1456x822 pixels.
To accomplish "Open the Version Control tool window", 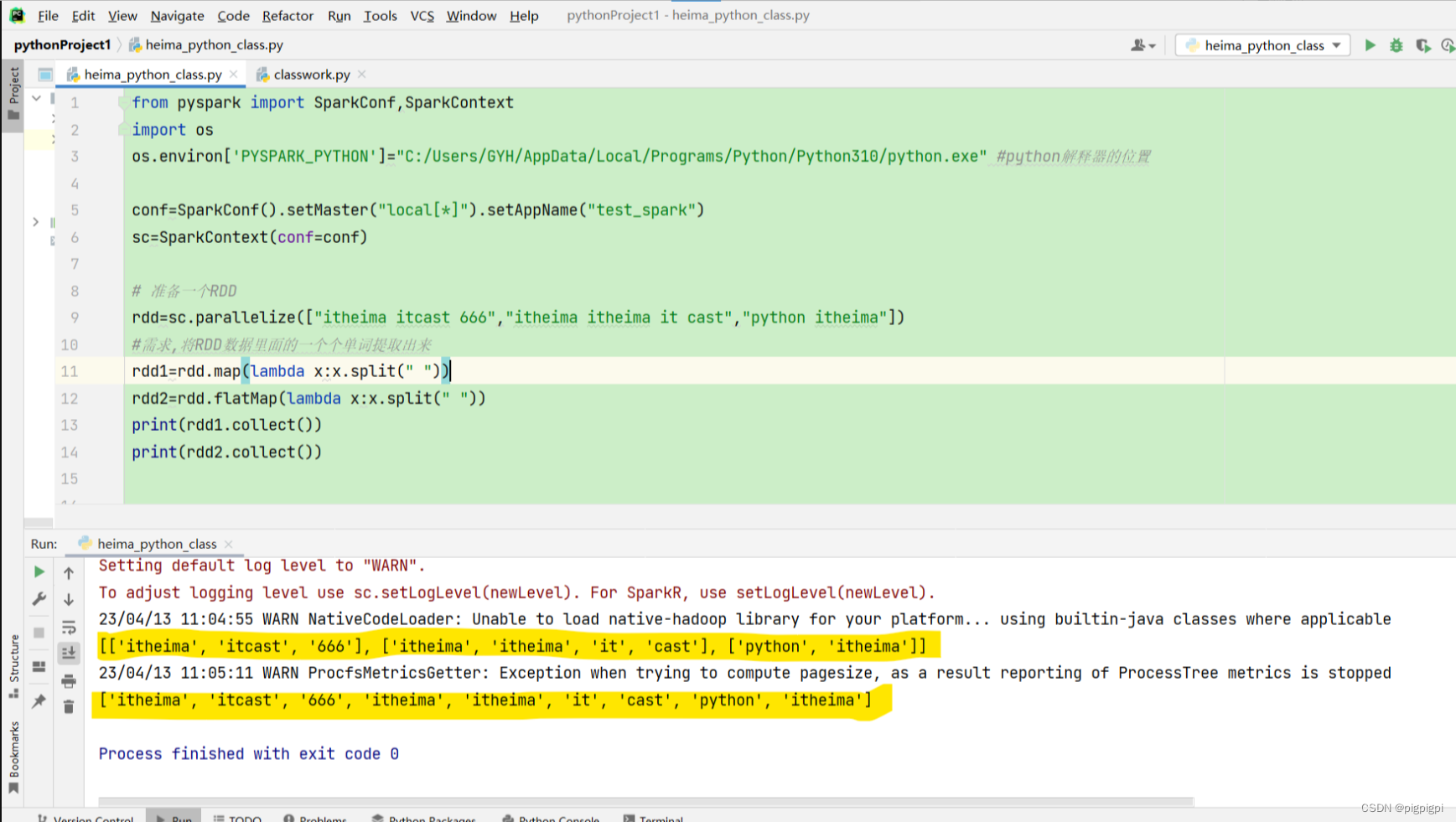I will 85,817.
